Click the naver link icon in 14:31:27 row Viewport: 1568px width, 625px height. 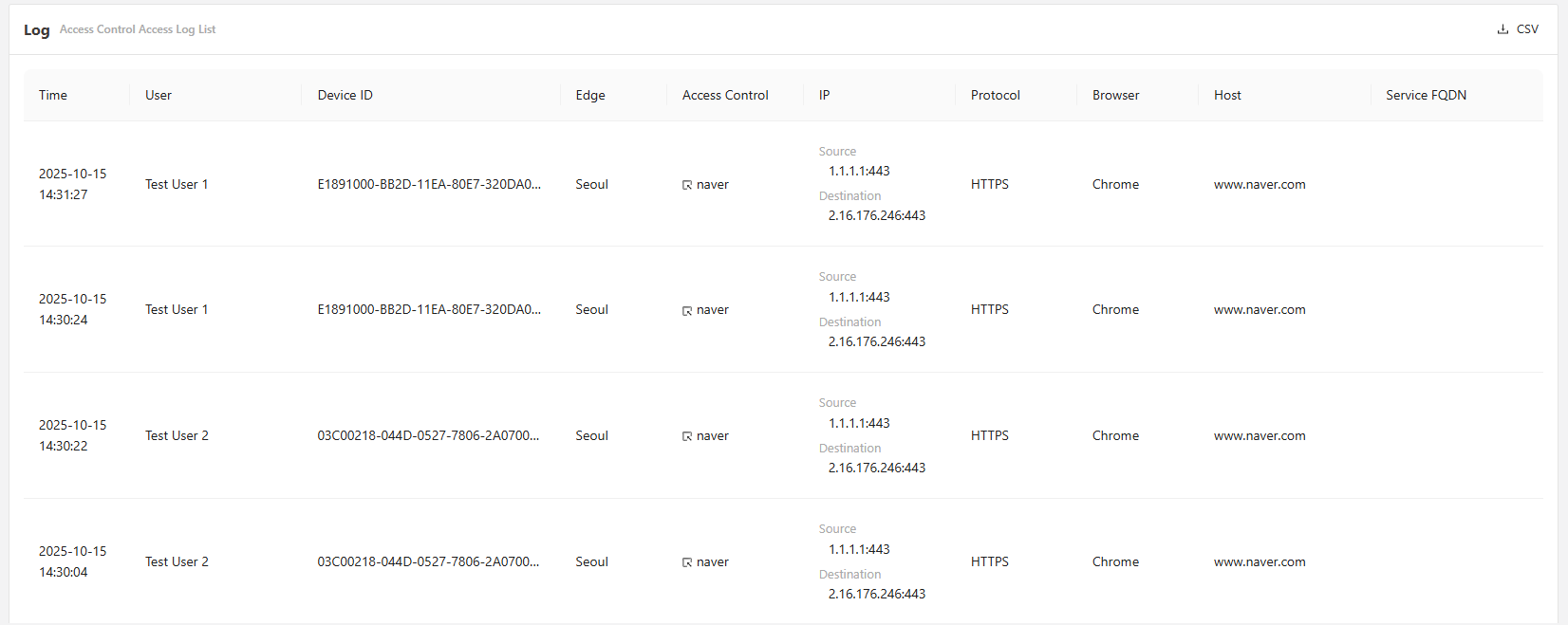point(687,185)
